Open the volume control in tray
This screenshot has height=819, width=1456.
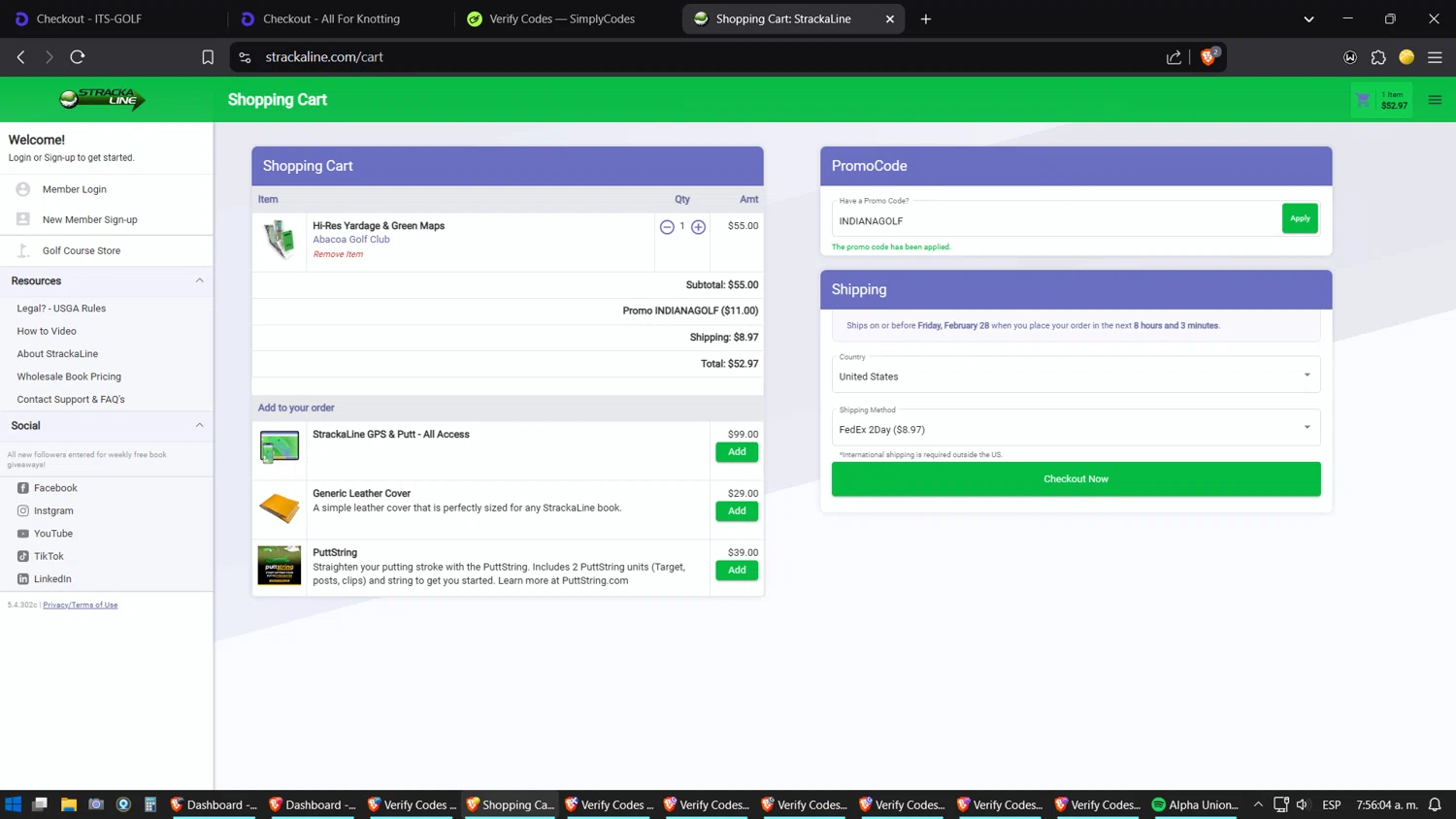click(x=1303, y=804)
